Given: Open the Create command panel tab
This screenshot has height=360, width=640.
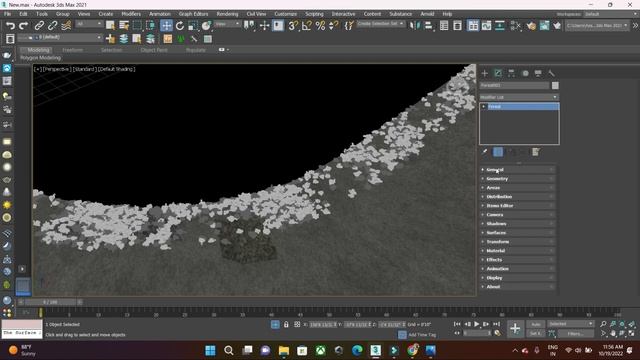Looking at the screenshot, I should coord(484,73).
